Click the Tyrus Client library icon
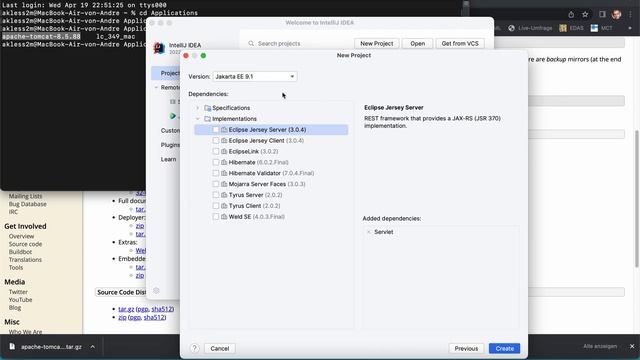This screenshot has width=640, height=360. (x=224, y=206)
